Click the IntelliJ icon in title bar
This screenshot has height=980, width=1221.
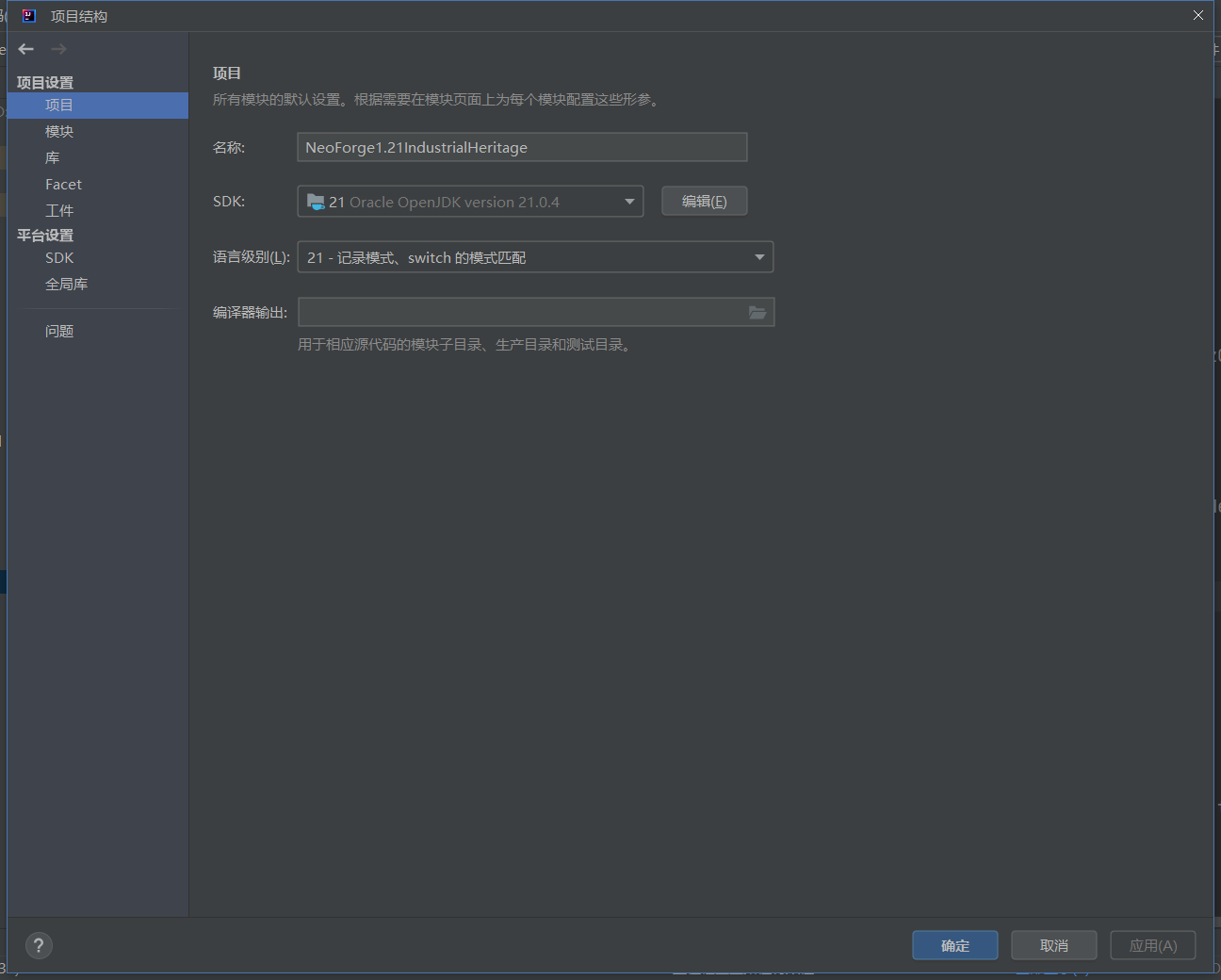[29, 16]
